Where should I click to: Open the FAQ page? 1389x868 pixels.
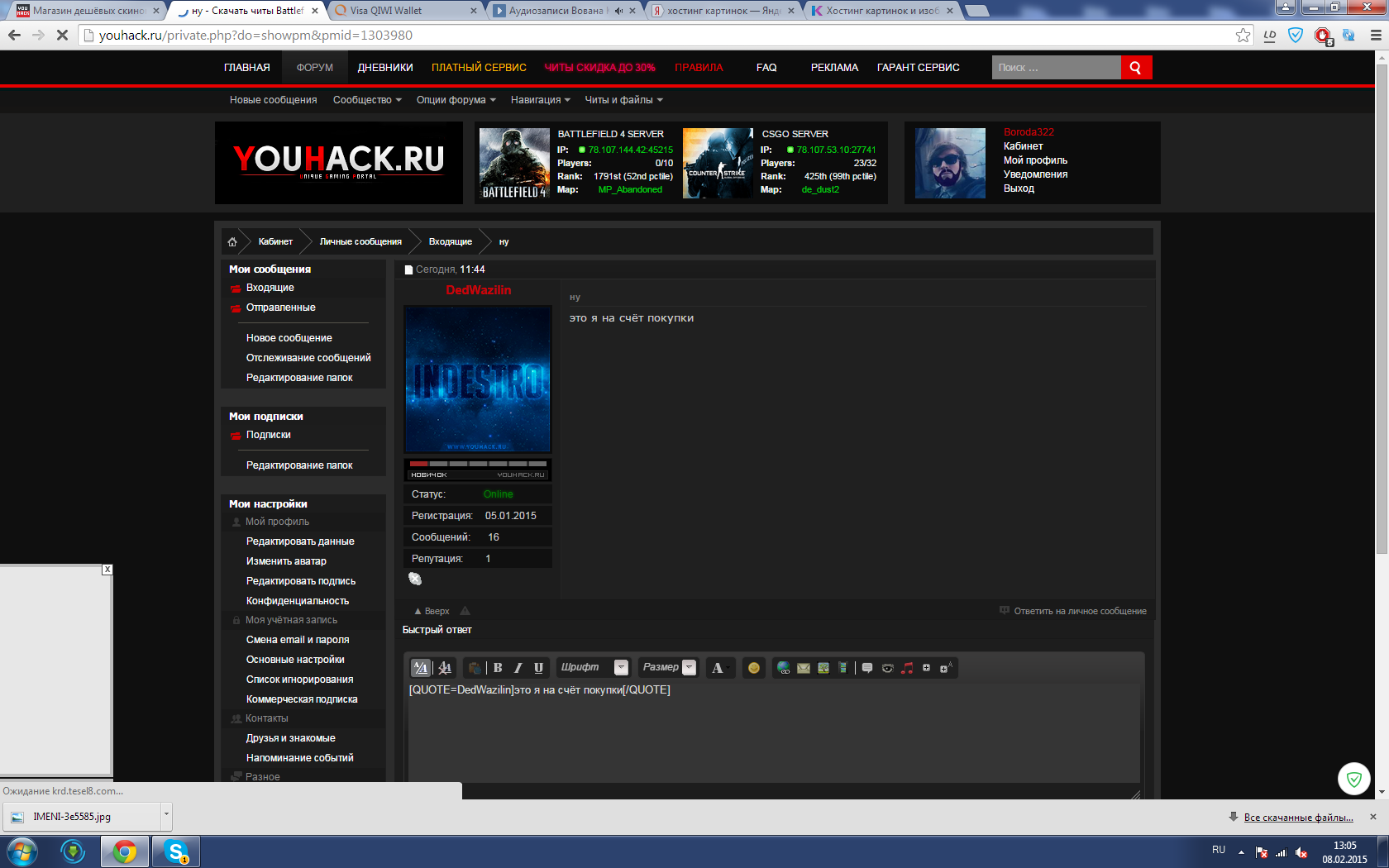pos(766,68)
